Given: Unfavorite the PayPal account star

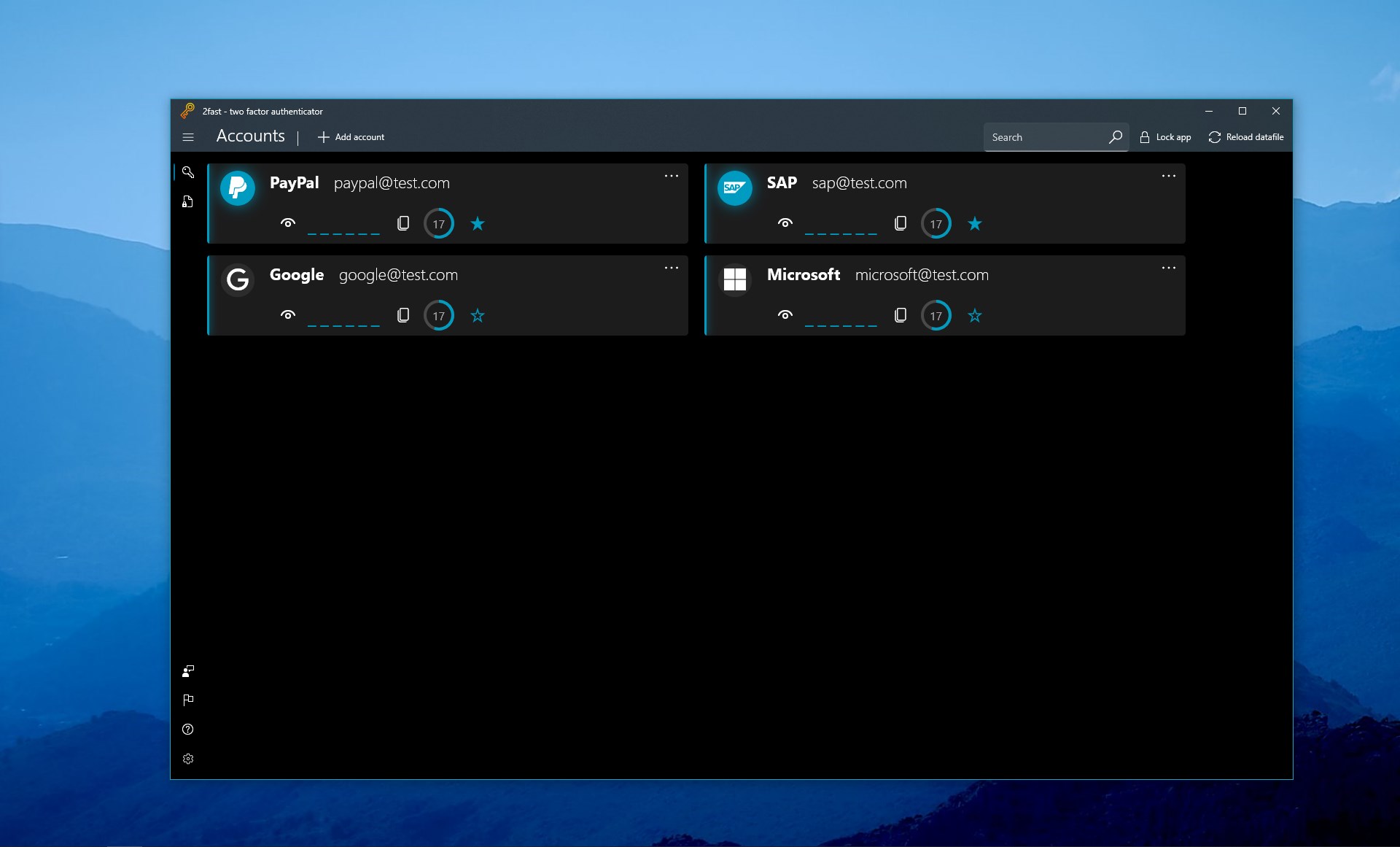Looking at the screenshot, I should [477, 223].
